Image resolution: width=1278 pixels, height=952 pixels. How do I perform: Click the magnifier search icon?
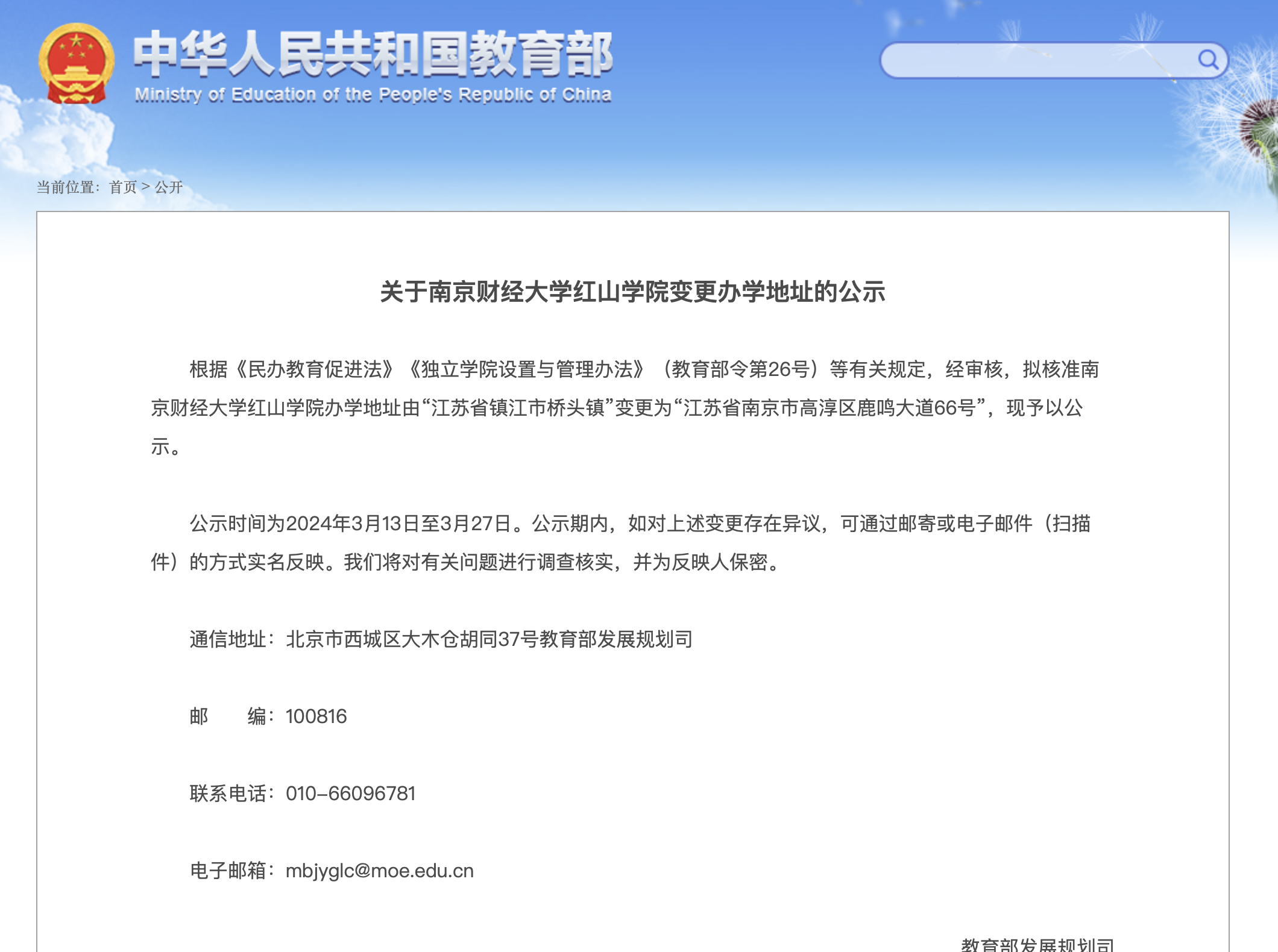[1207, 59]
